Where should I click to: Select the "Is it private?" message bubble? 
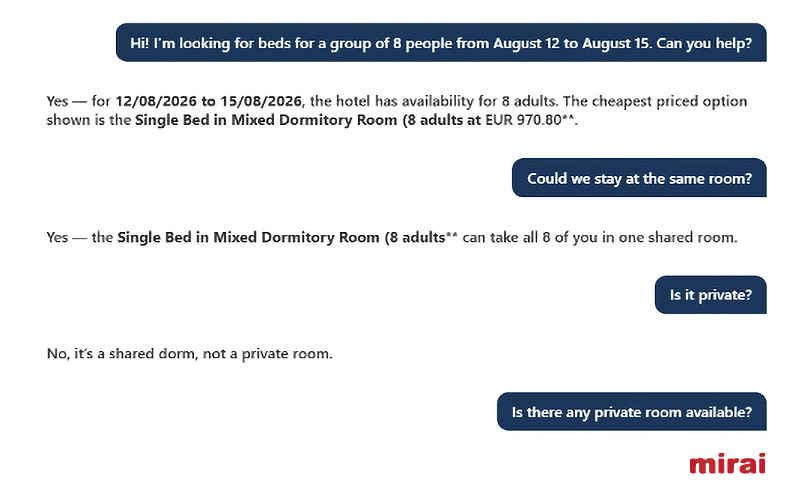click(x=711, y=295)
